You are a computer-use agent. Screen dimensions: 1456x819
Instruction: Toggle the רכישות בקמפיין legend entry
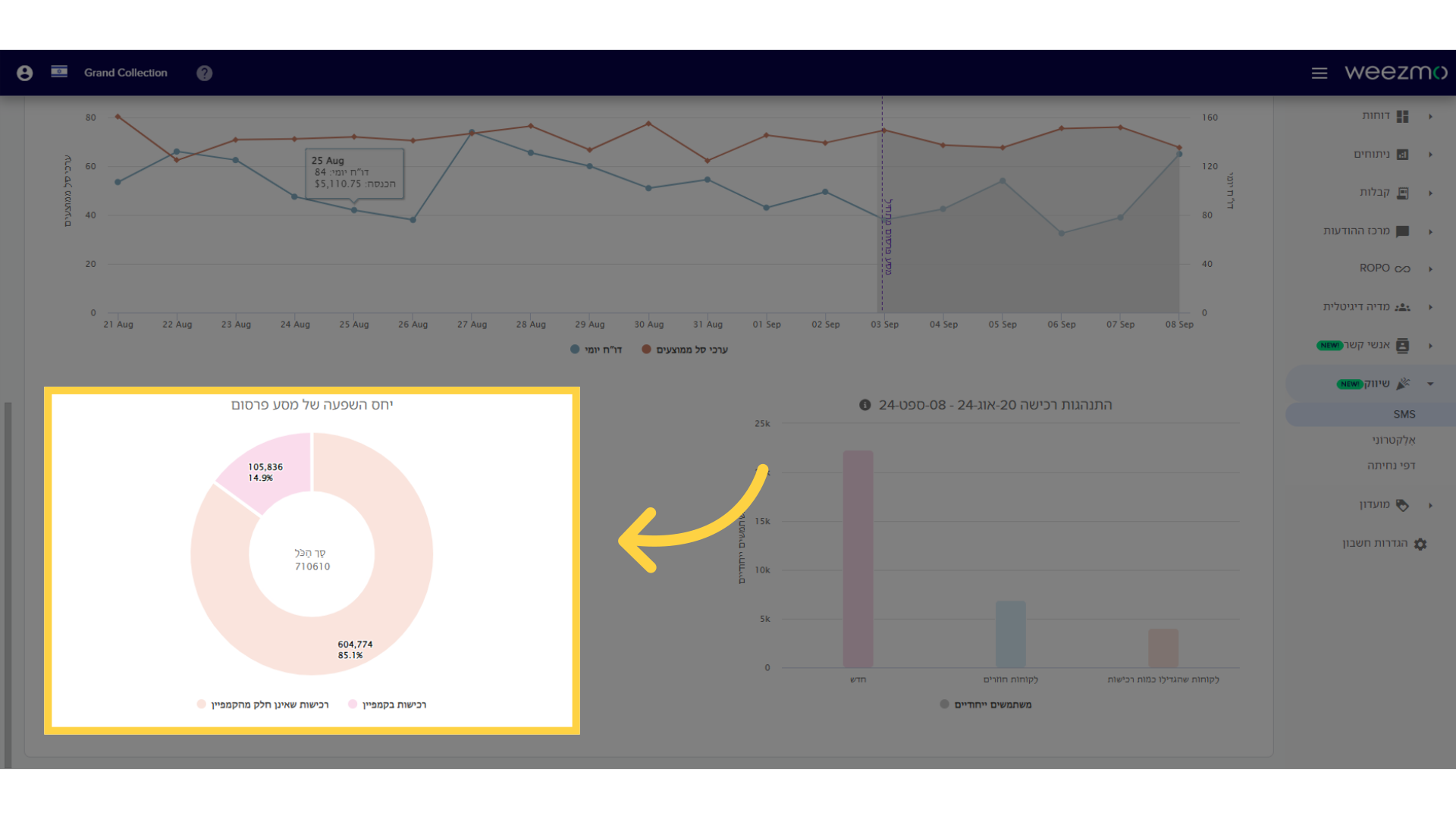point(388,704)
